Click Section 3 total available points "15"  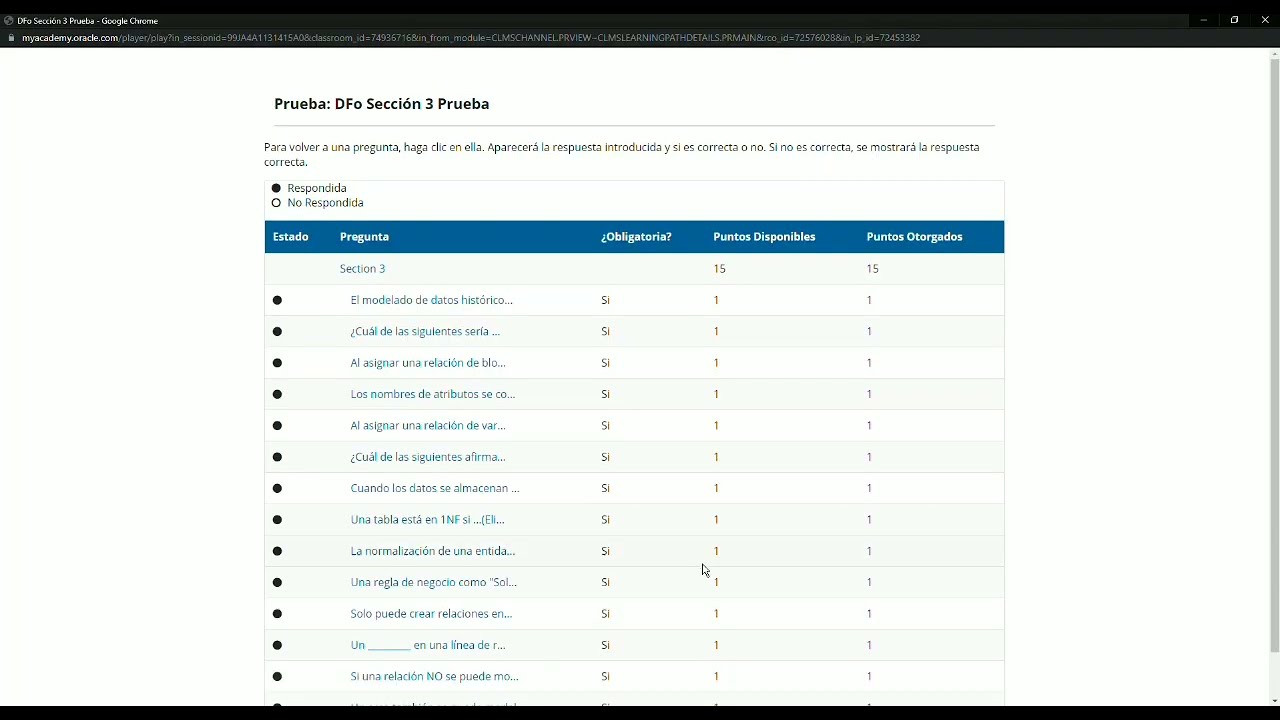click(719, 269)
